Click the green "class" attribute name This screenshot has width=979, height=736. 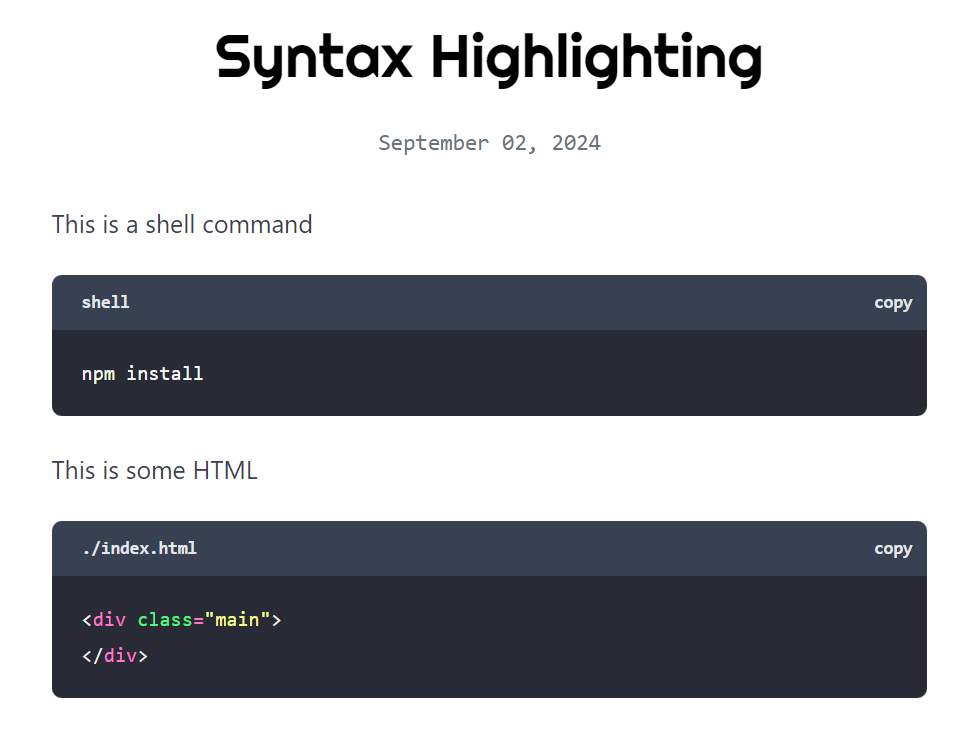tap(165, 620)
